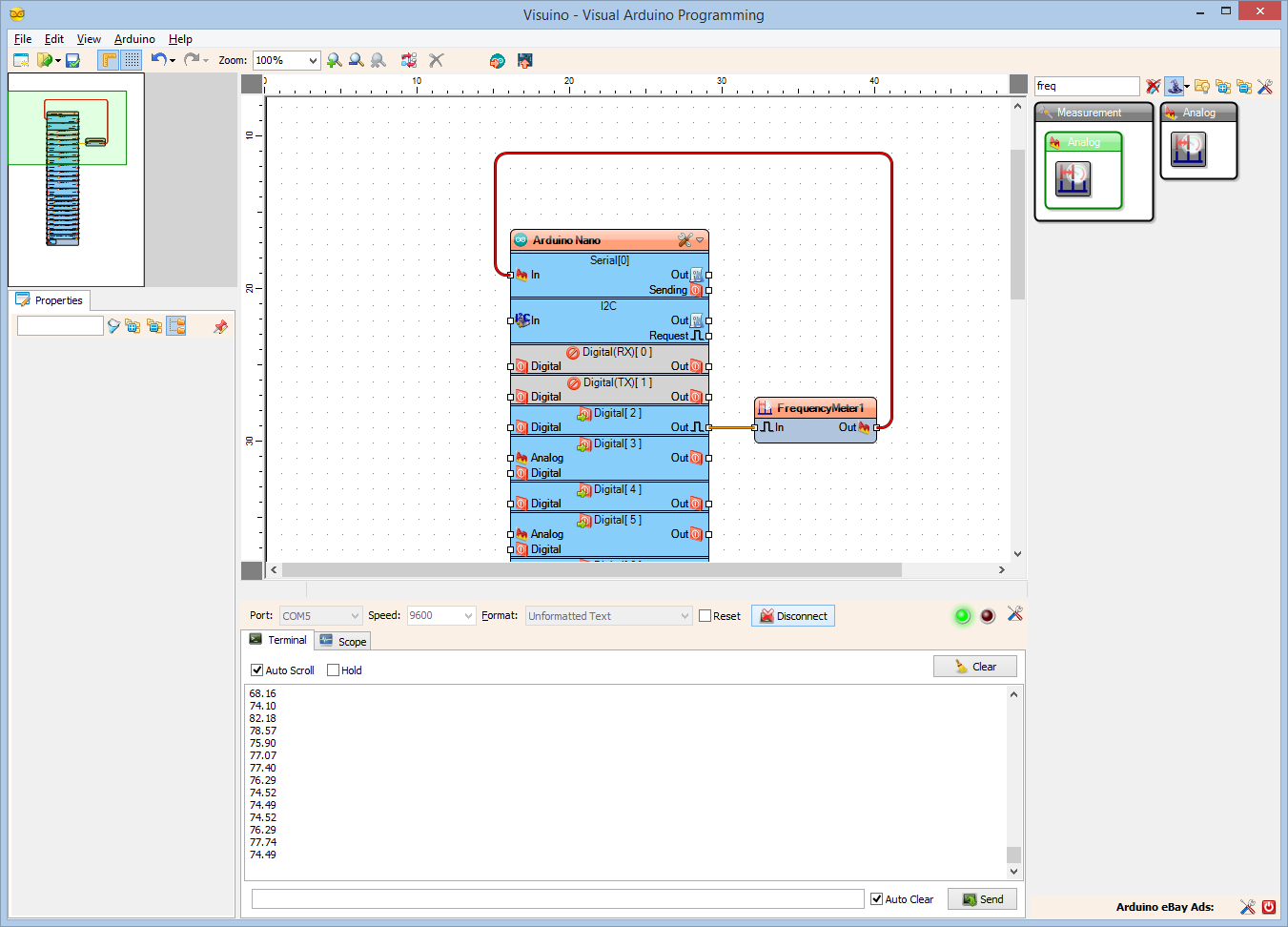Click the zoom out magnifier tool
Image resolution: width=1288 pixels, height=927 pixels.
[356, 60]
